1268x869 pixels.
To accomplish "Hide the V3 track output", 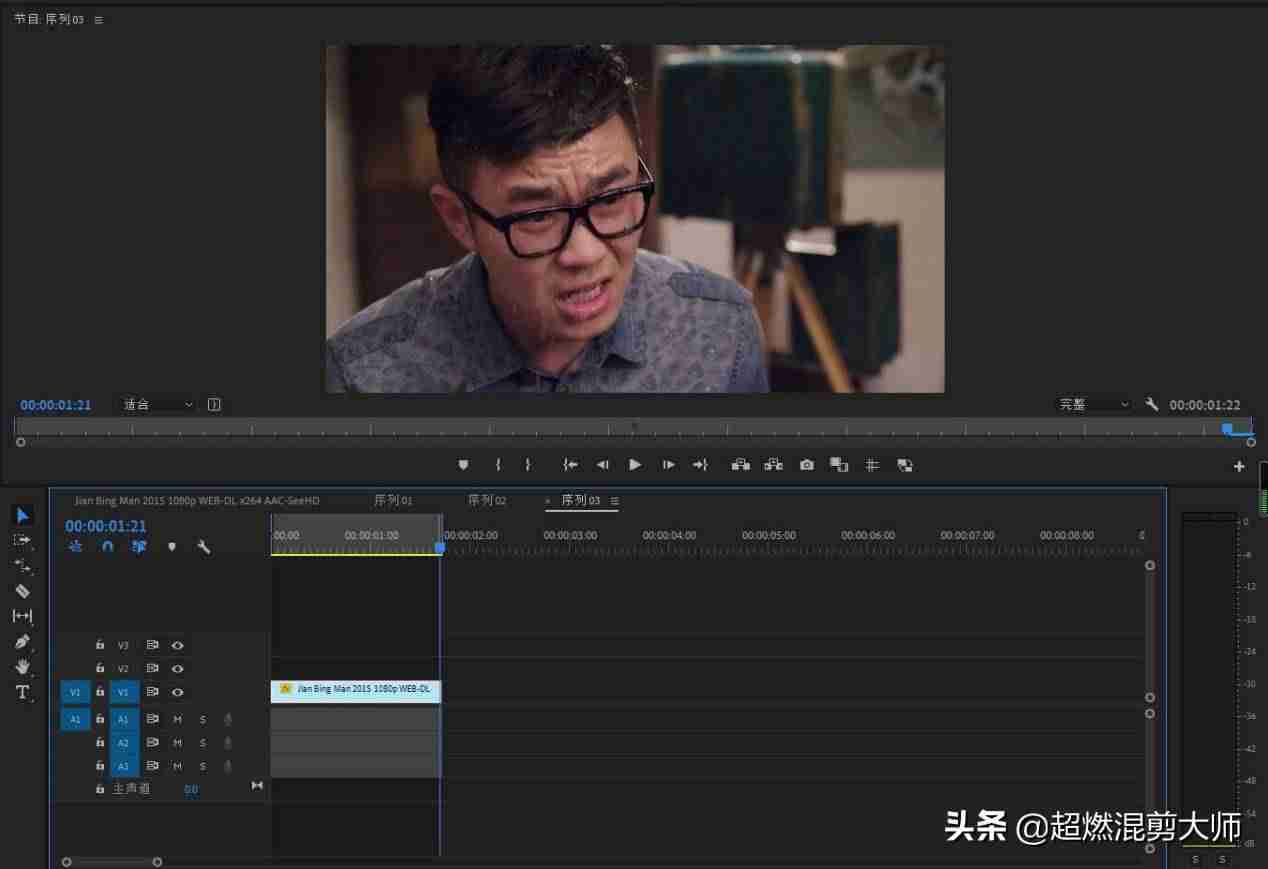I will tap(177, 645).
